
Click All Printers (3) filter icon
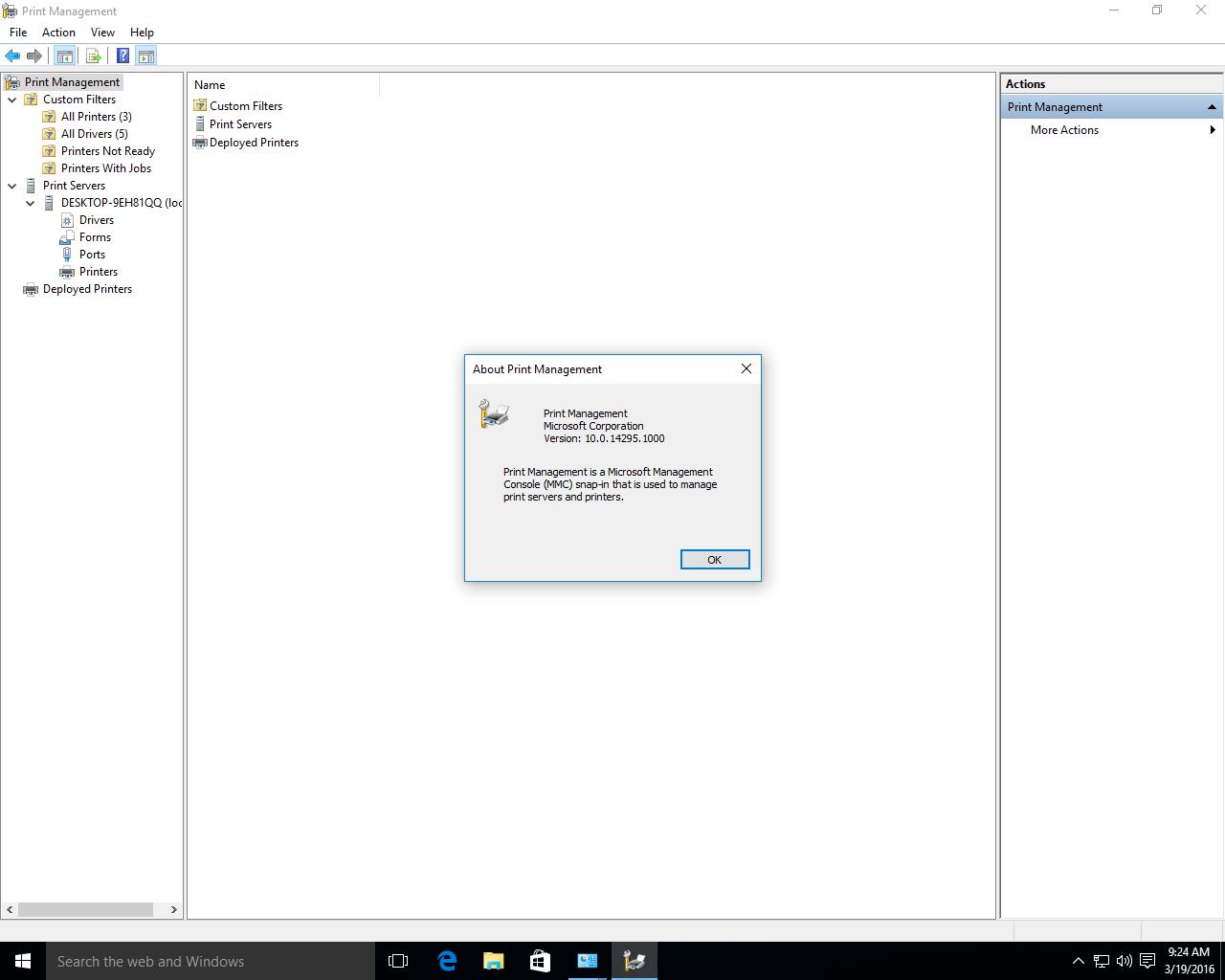coord(49,117)
